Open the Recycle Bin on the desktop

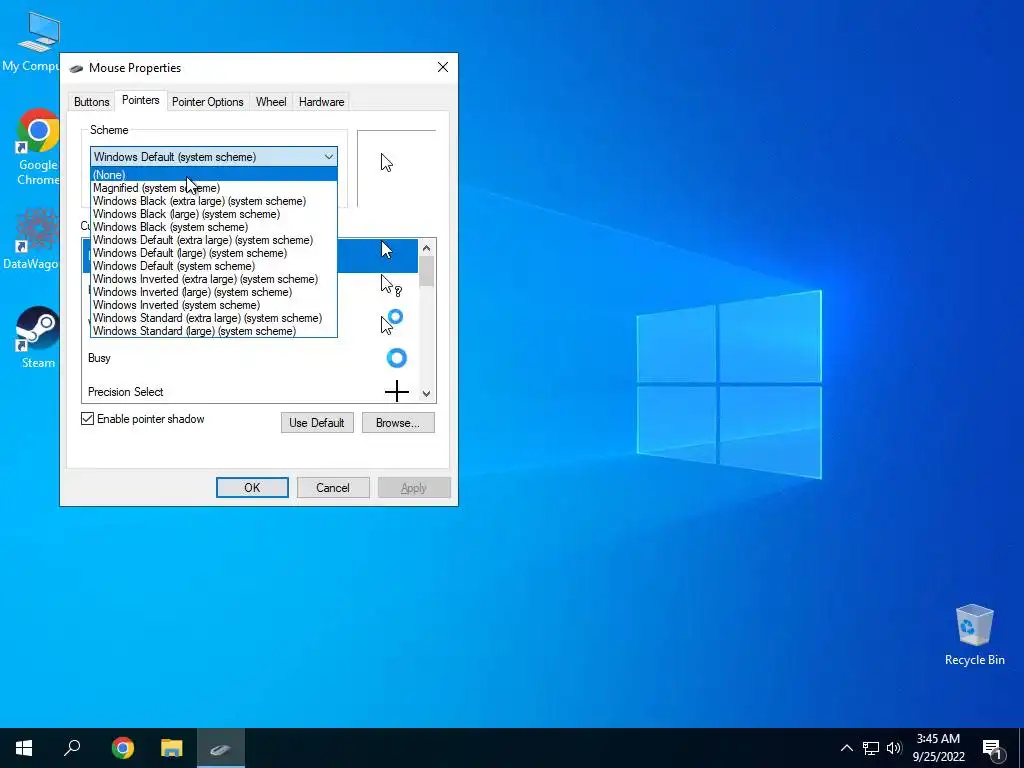click(974, 635)
